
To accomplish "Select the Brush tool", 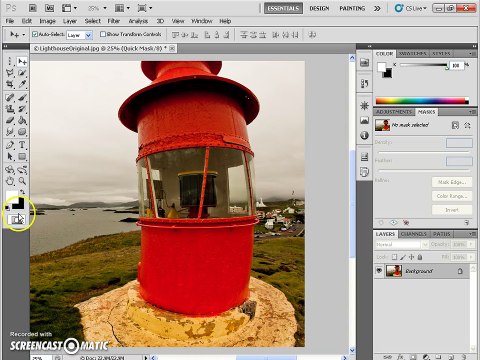I will (x=22, y=98).
